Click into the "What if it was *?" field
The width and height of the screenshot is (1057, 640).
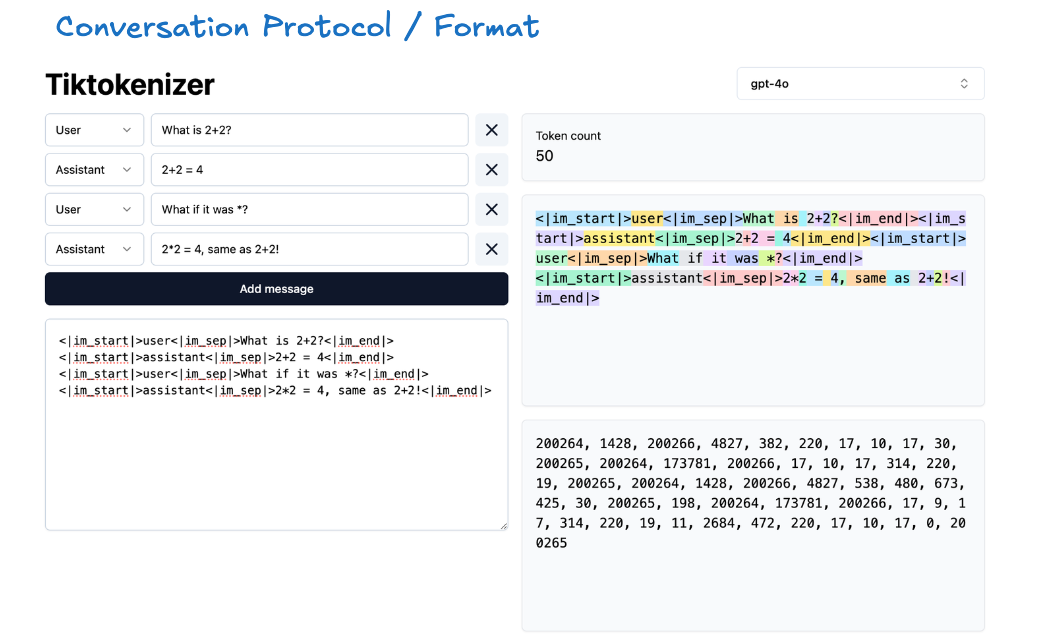[x=309, y=210]
